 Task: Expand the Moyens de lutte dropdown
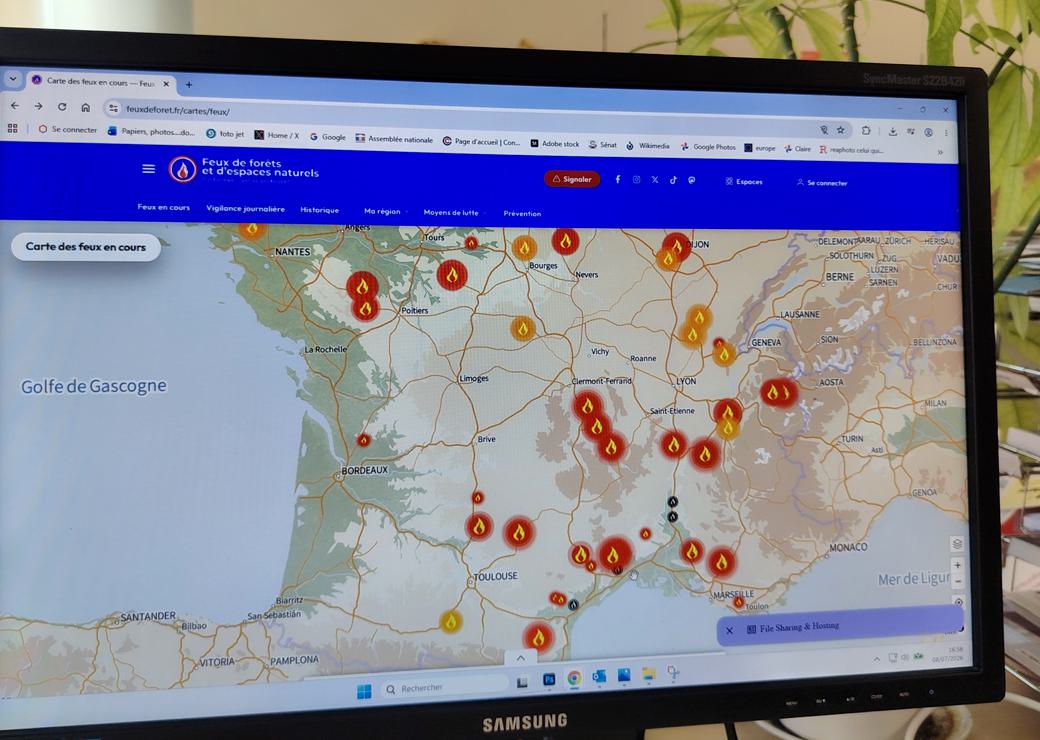click(454, 212)
